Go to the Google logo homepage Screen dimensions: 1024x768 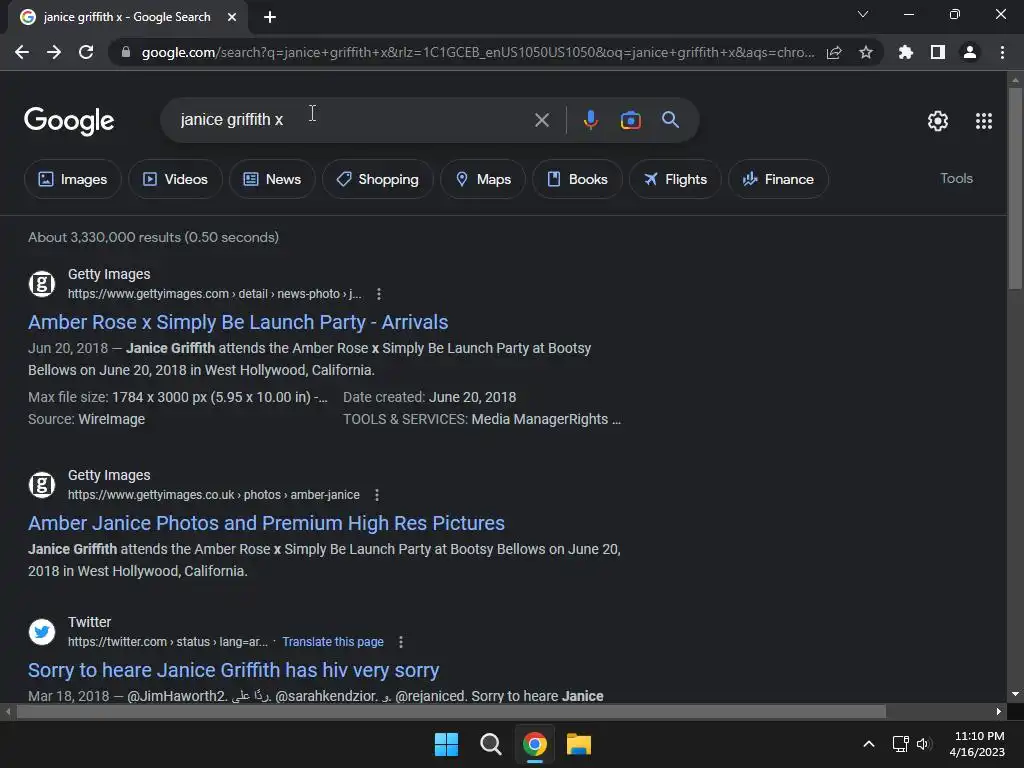click(69, 121)
